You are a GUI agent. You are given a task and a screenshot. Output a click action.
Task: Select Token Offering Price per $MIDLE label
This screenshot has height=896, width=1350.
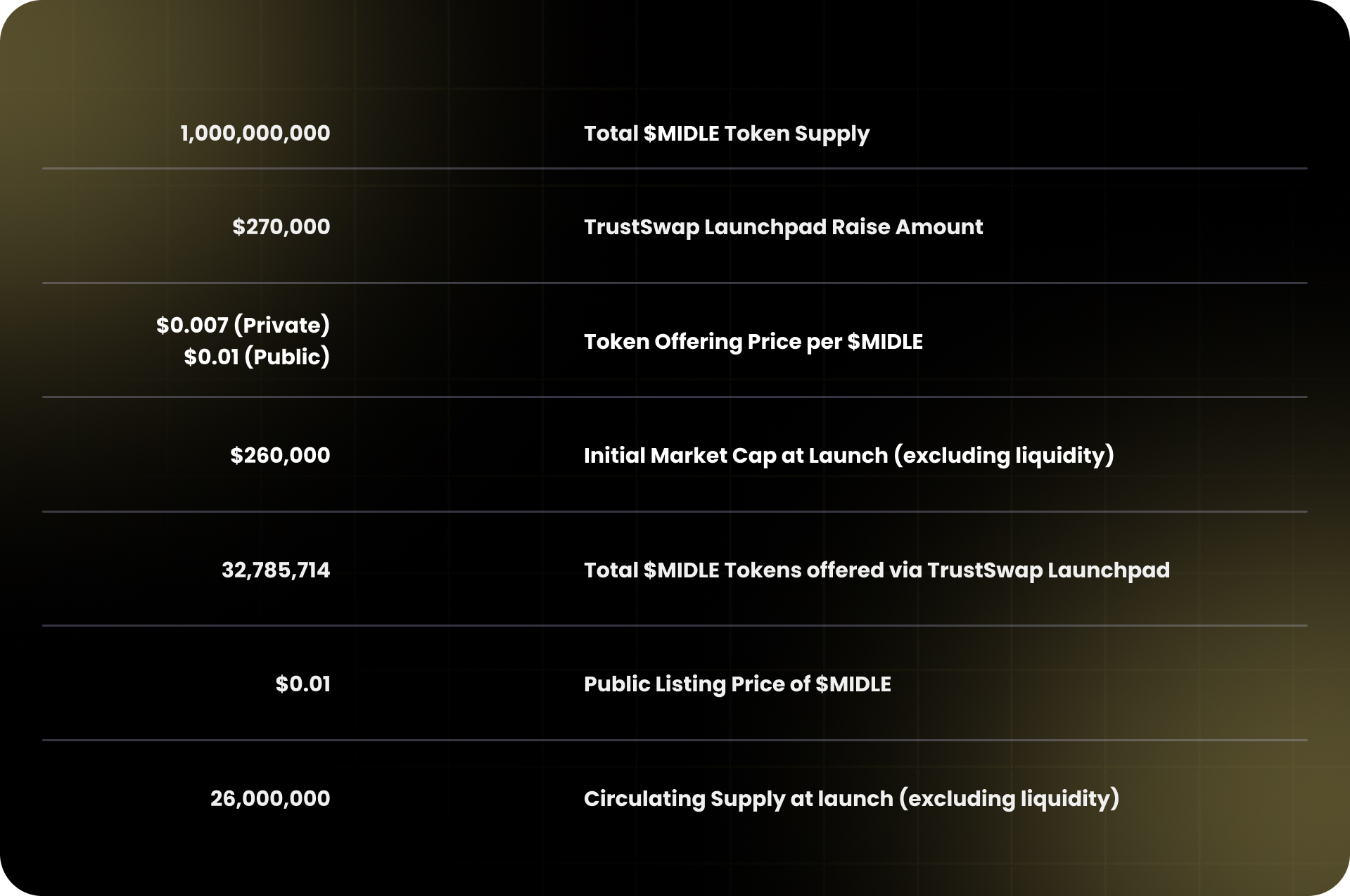tap(753, 342)
